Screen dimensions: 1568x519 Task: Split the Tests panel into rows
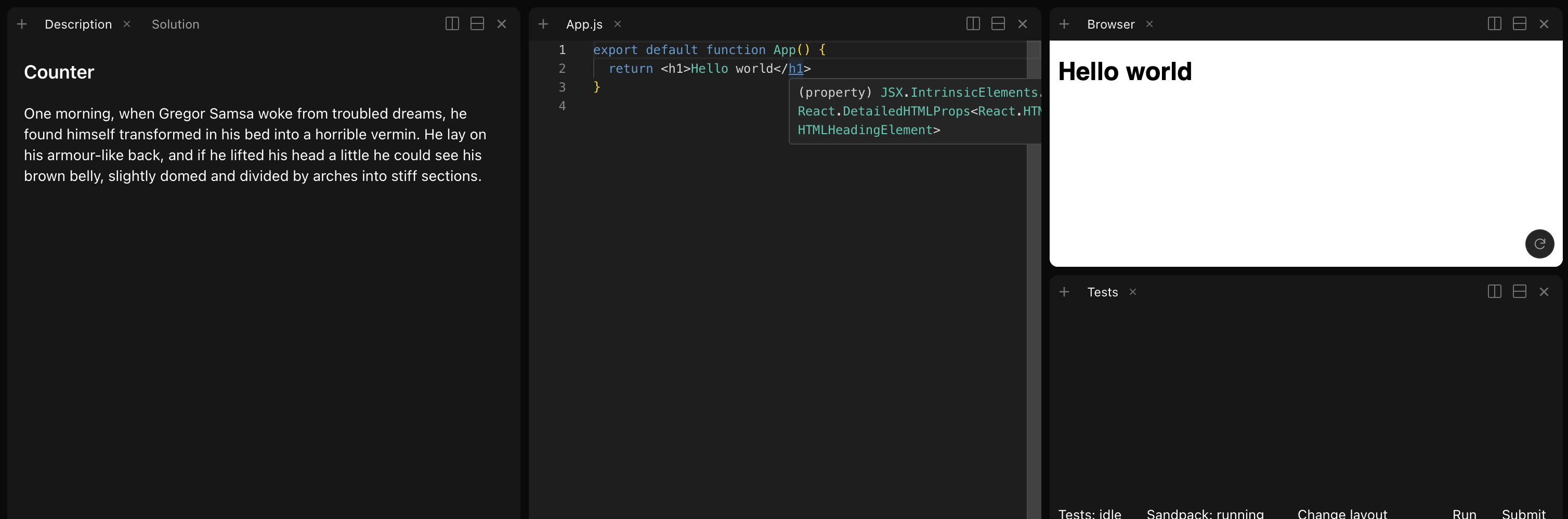tap(1519, 291)
